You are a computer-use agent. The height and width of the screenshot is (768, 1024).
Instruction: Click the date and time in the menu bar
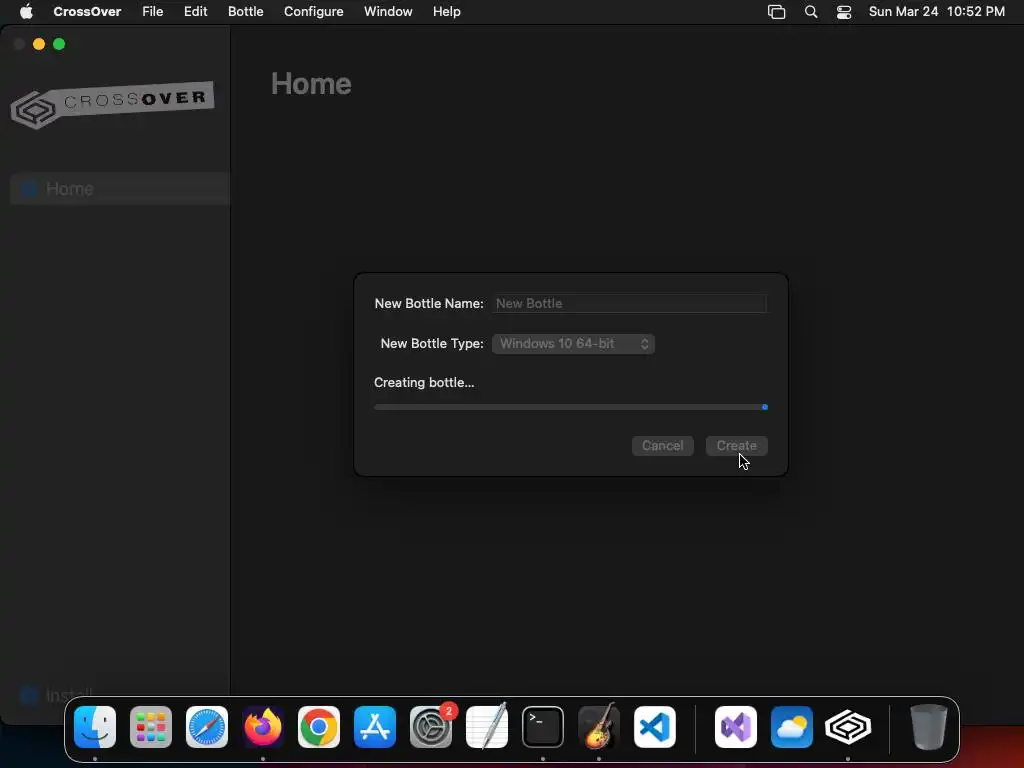click(x=936, y=12)
